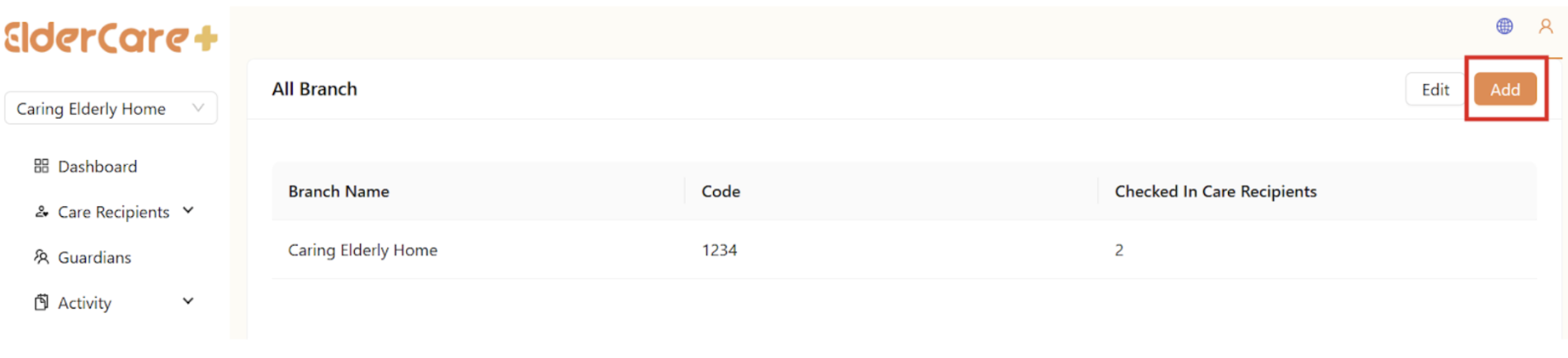The image size is (1568, 358).
Task: Open the Caring Elderly Home branch dropdown
Action: pos(111,108)
